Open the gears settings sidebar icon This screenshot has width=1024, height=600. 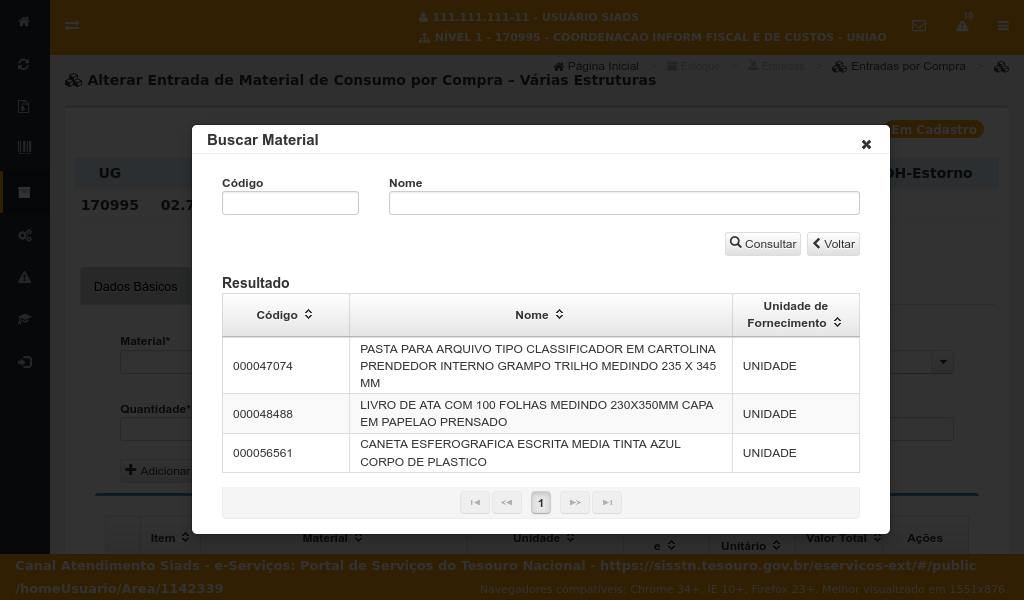click(24, 235)
